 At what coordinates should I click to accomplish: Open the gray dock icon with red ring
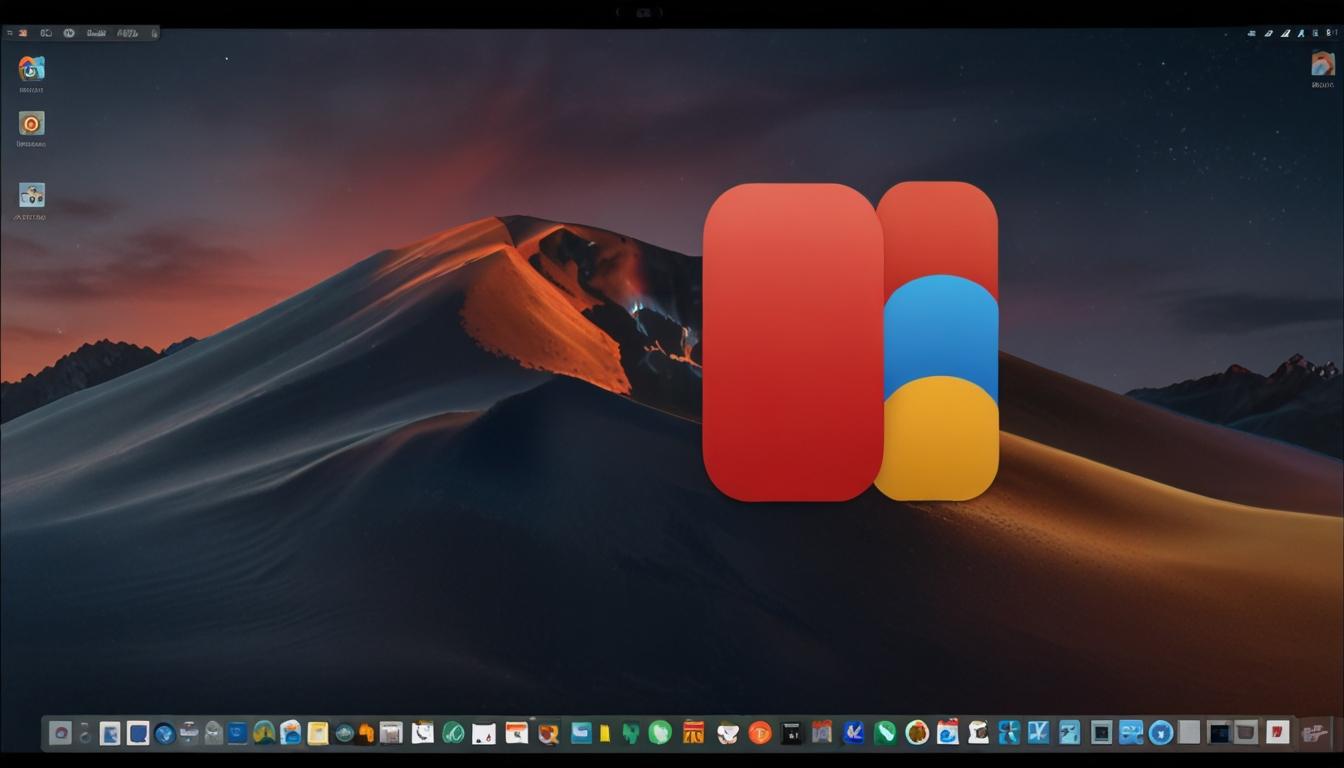[60, 733]
